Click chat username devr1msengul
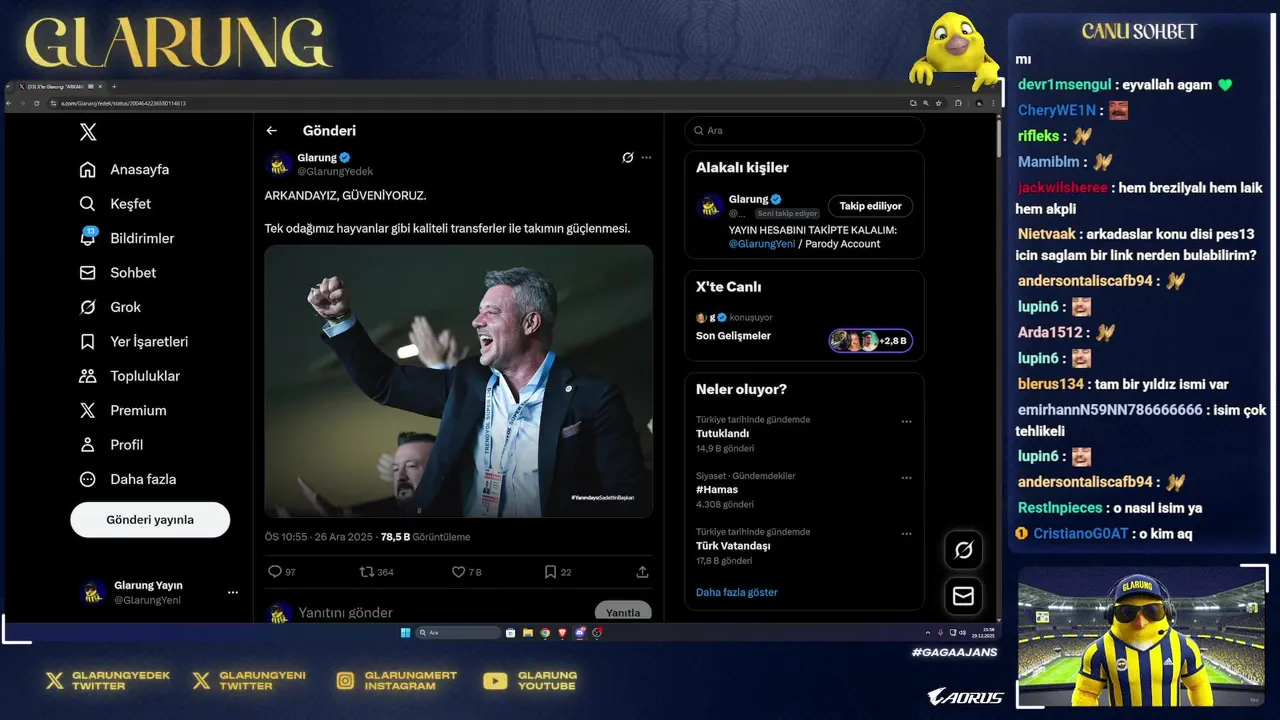The image size is (1280, 720). coord(1065,85)
